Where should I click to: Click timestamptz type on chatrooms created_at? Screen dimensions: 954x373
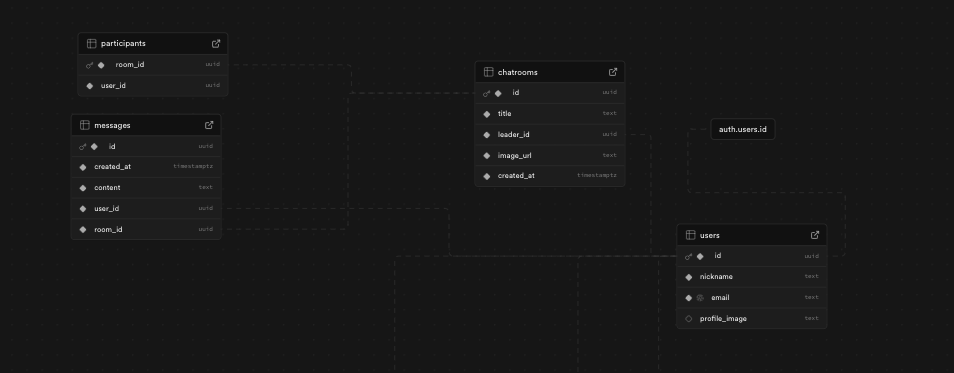597,176
